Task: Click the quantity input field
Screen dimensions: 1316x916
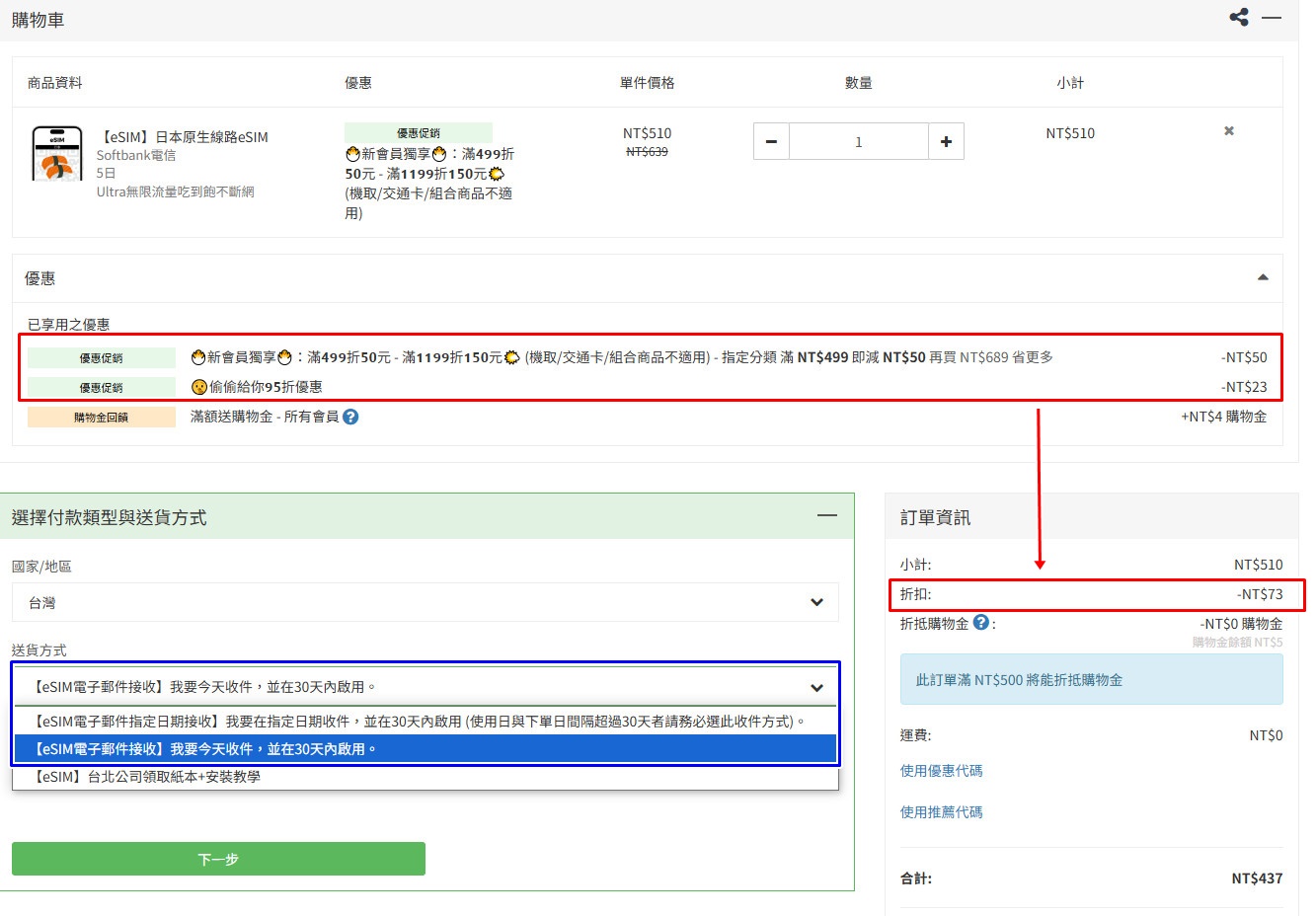Action: point(858,142)
